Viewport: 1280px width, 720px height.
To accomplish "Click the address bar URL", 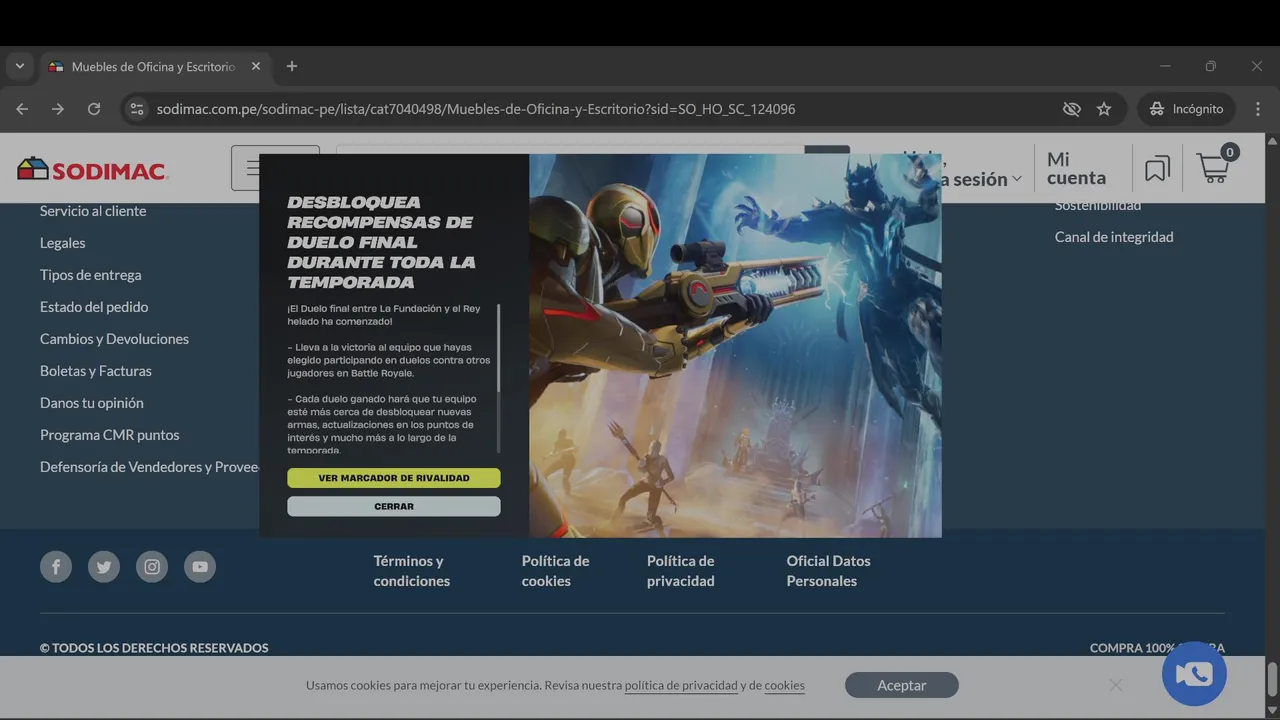I will point(476,109).
